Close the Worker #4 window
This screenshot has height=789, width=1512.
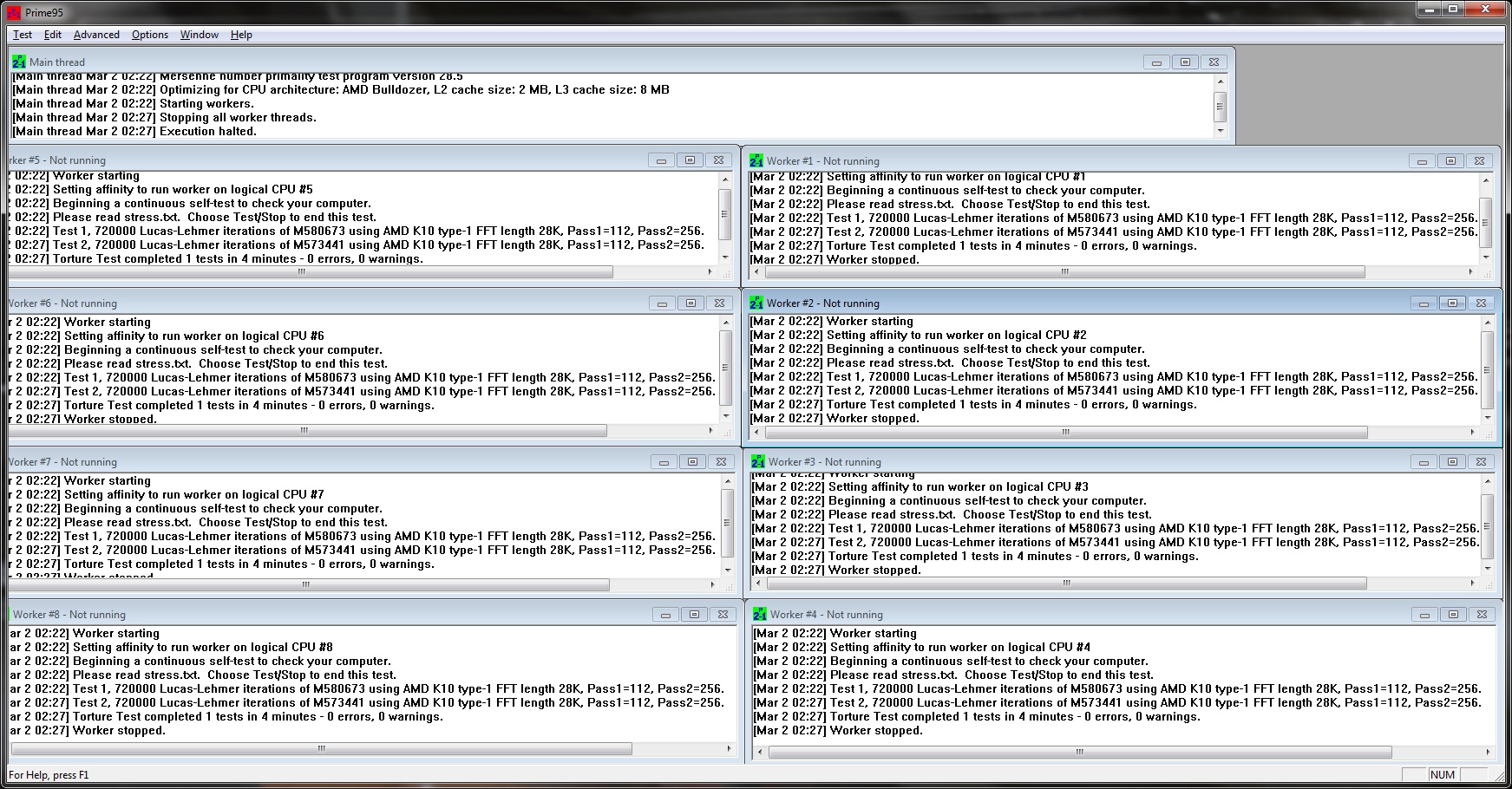point(1483,615)
